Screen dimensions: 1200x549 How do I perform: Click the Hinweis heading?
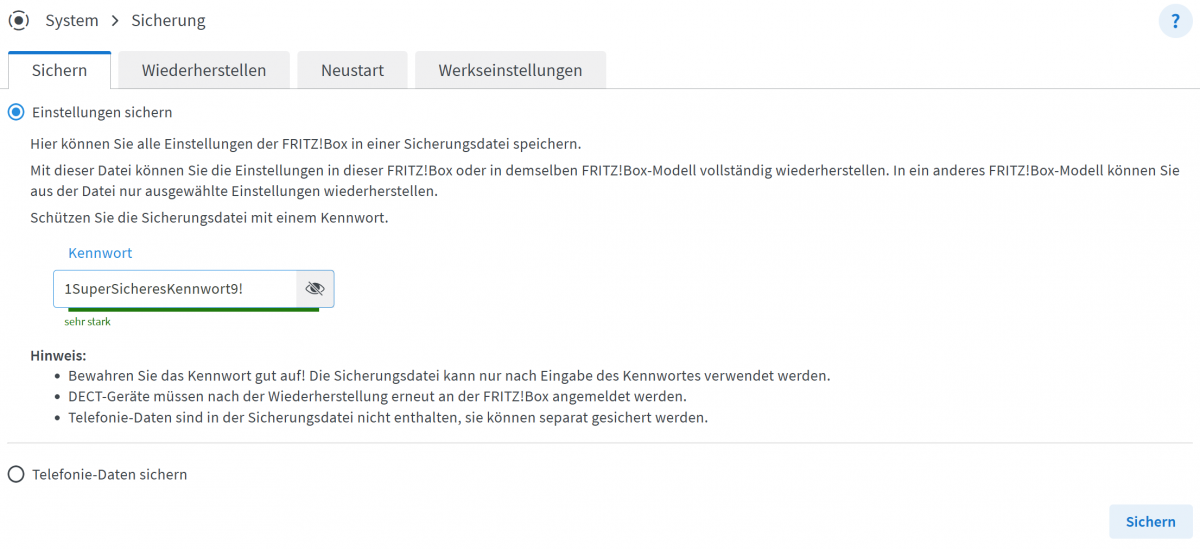click(58, 355)
